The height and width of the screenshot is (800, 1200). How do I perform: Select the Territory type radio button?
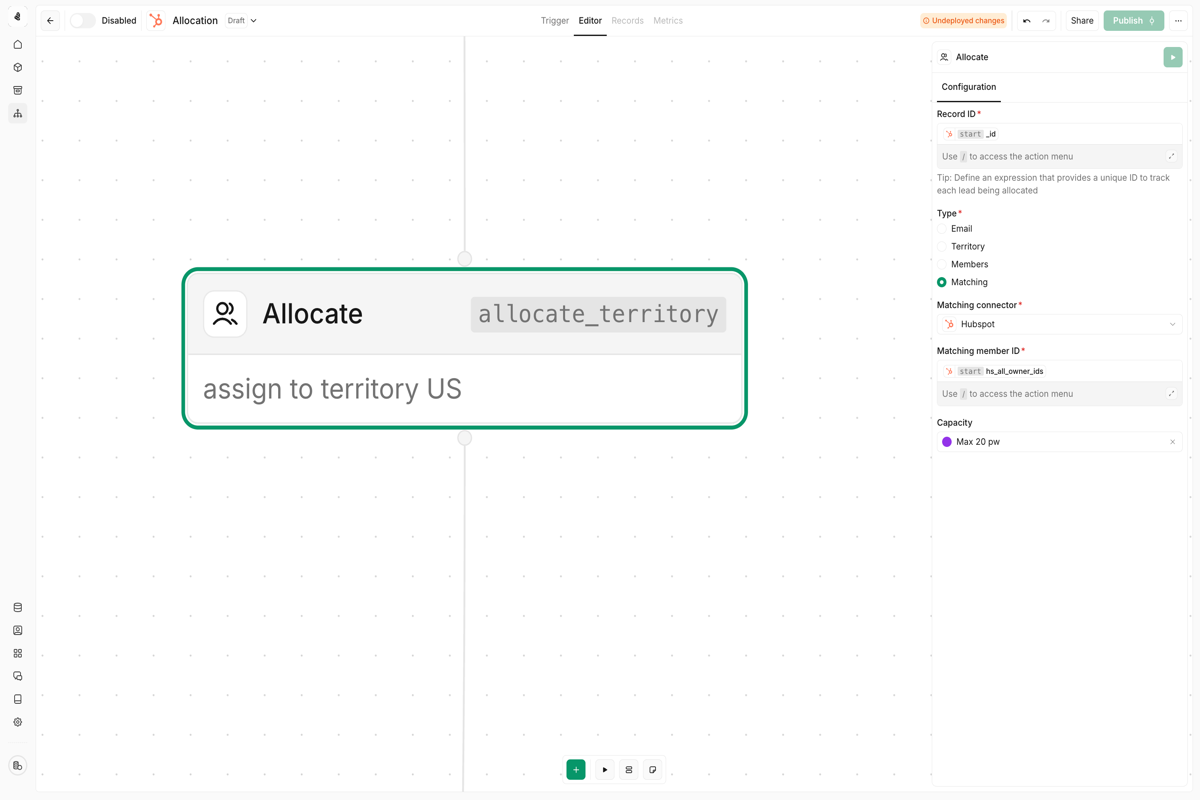click(x=942, y=246)
